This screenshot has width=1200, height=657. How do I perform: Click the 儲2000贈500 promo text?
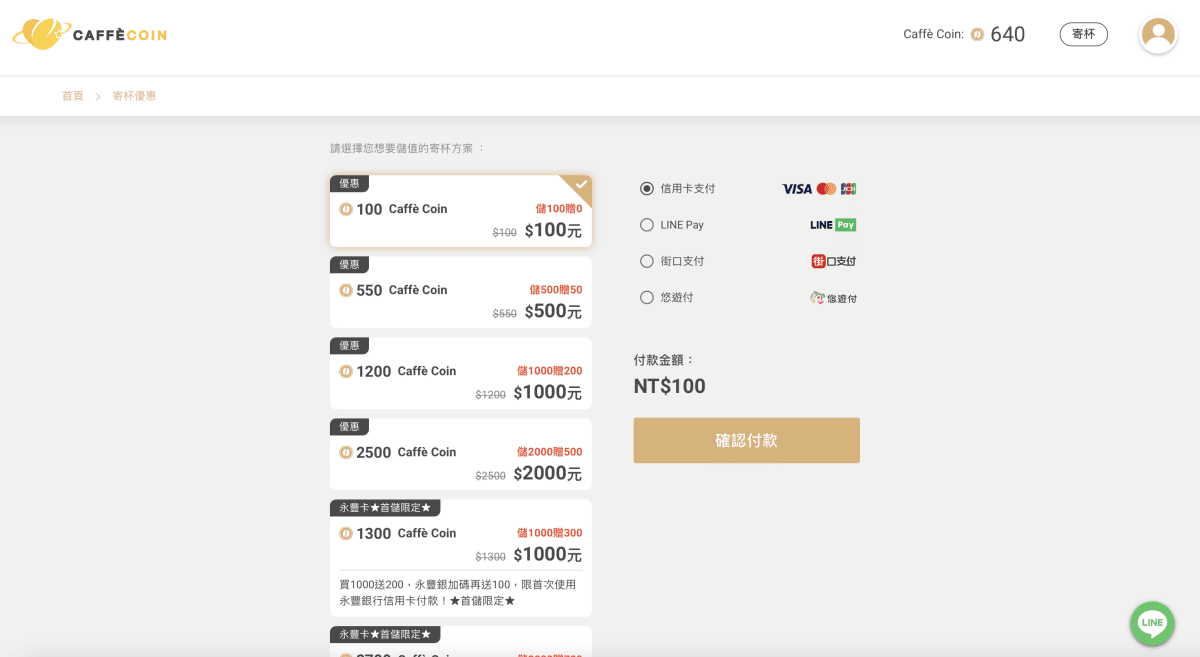point(549,452)
